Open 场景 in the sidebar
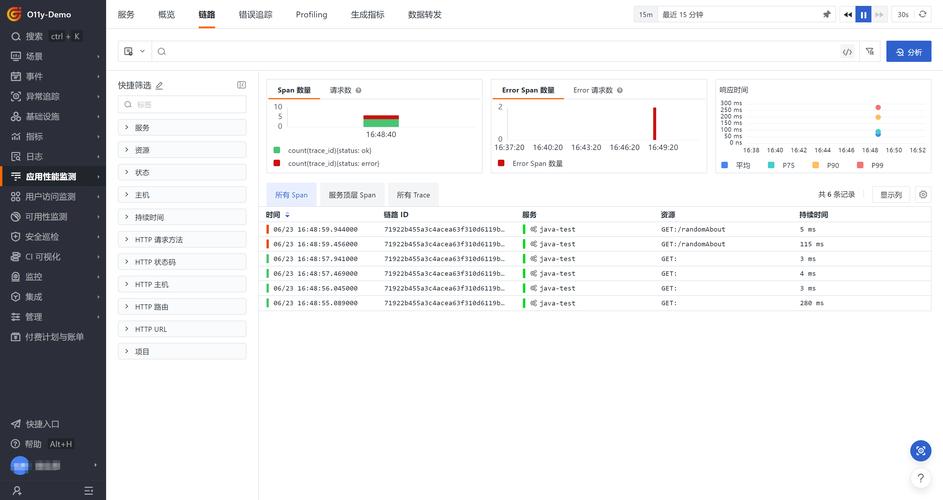The image size is (943, 500). click(x=53, y=57)
